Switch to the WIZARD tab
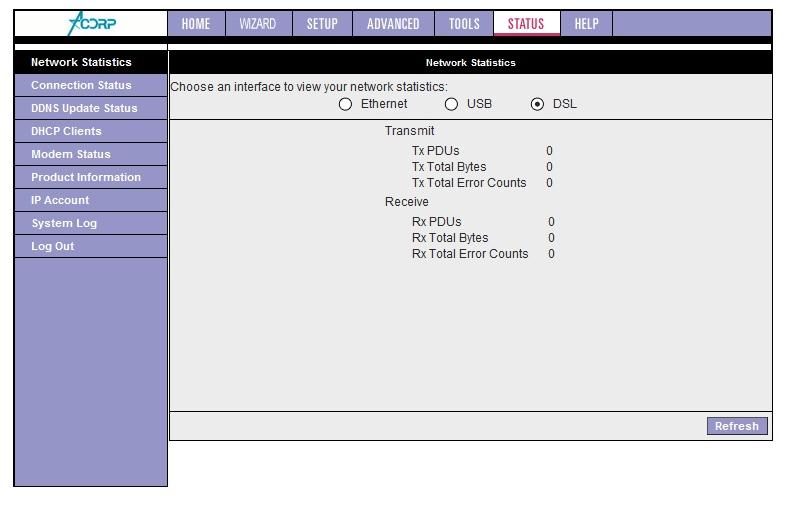Viewport: 798px width, 508px height. click(258, 23)
